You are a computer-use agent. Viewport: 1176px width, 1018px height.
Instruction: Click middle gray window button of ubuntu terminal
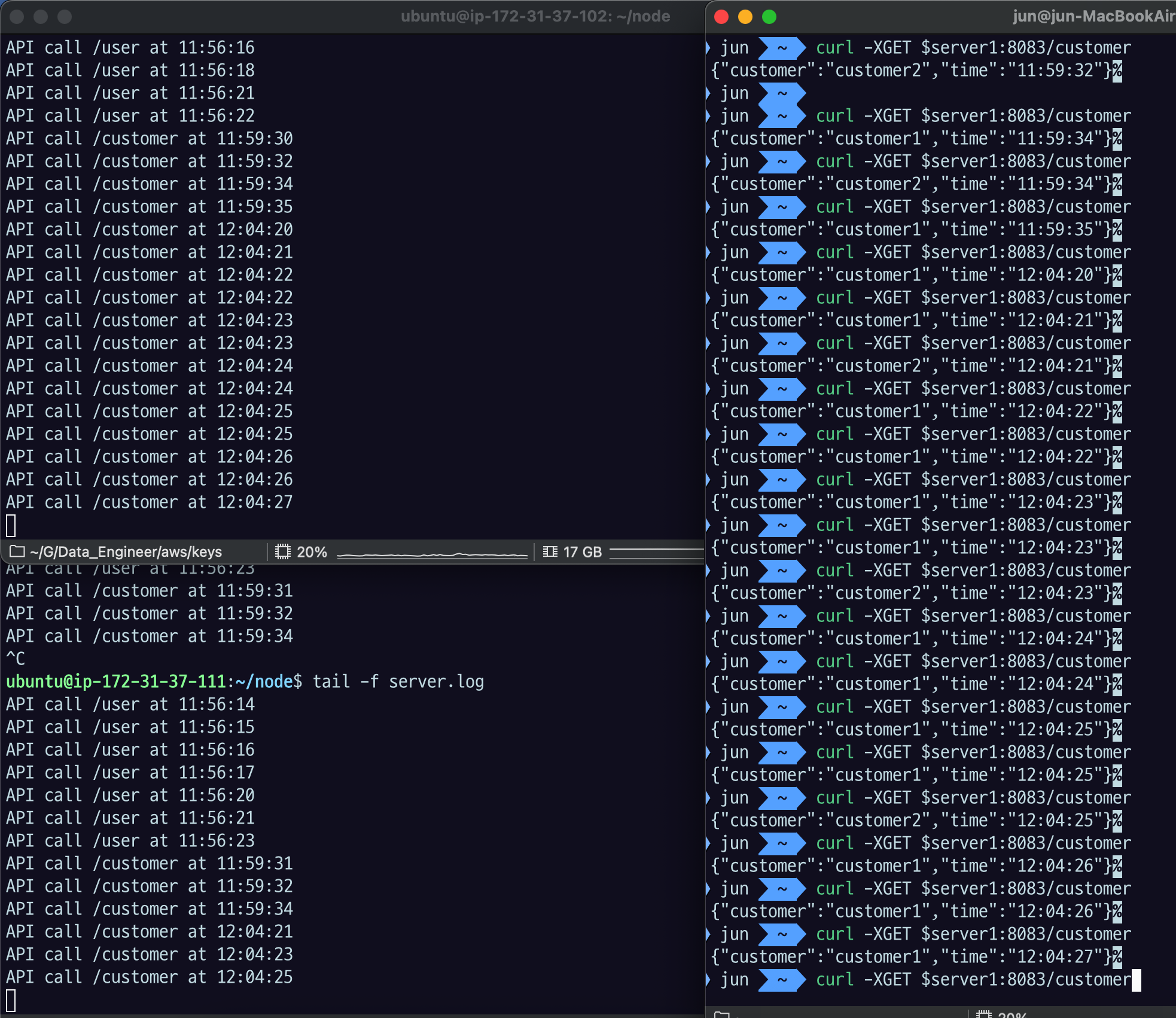click(x=41, y=17)
